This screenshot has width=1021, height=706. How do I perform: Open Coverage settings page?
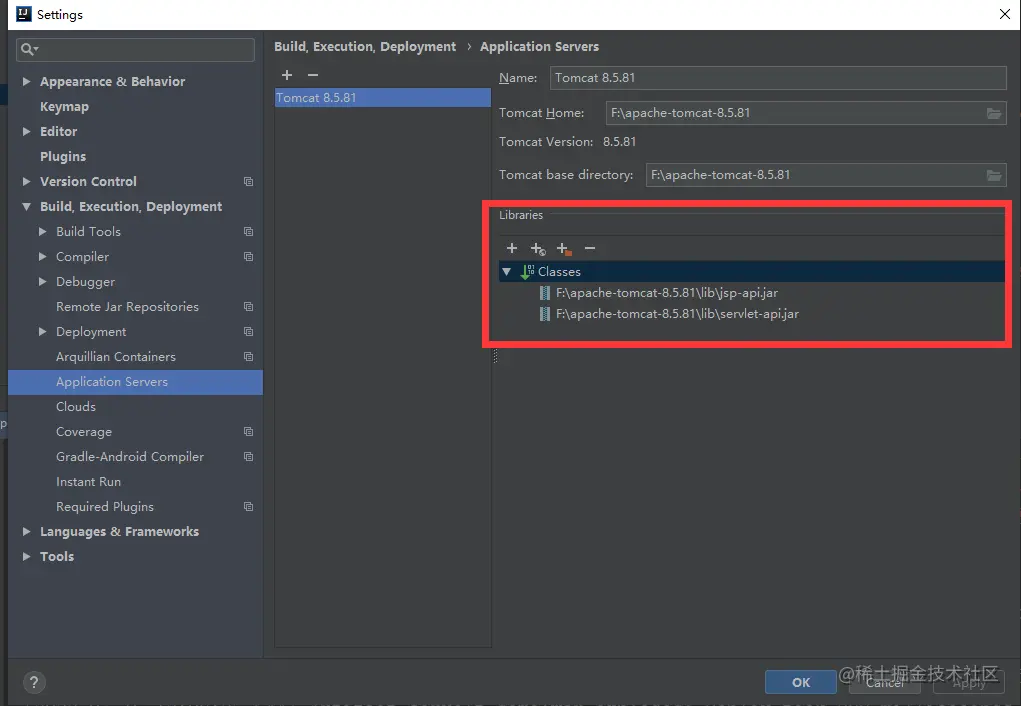[83, 432]
